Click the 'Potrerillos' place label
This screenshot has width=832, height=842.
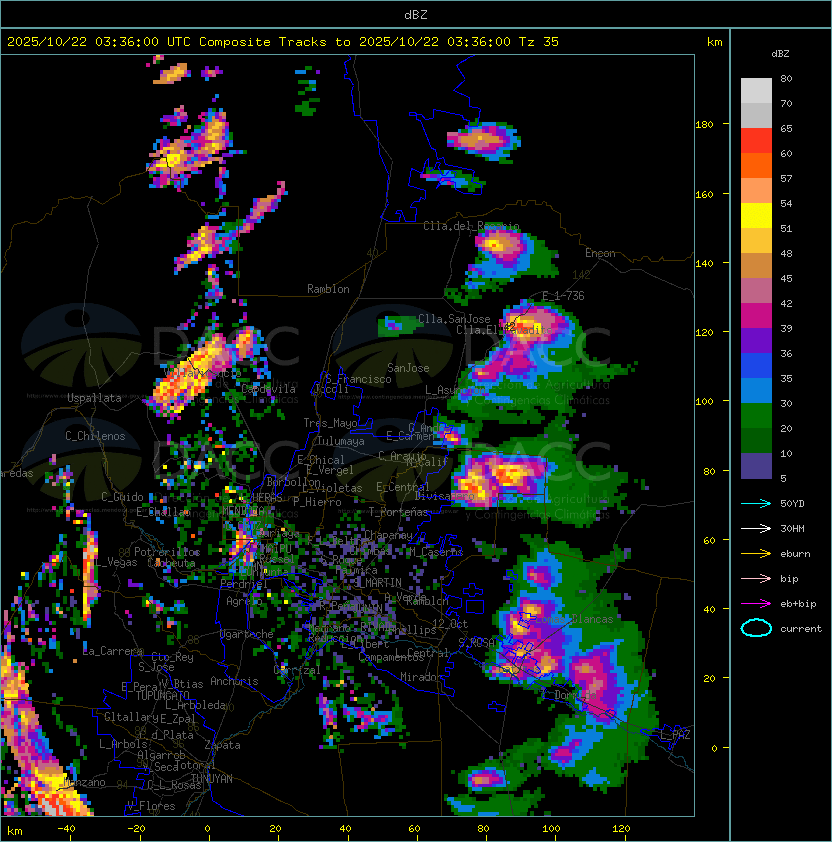tap(167, 552)
